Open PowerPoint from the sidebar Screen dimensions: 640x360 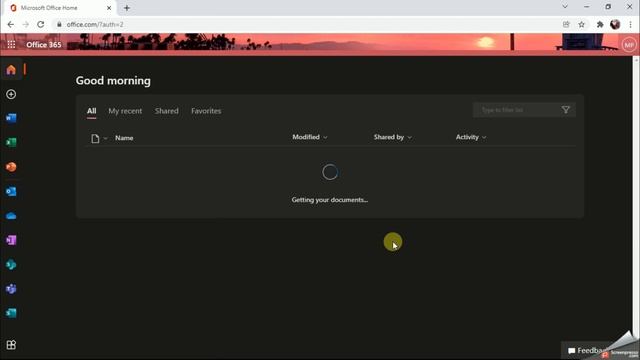[11, 167]
